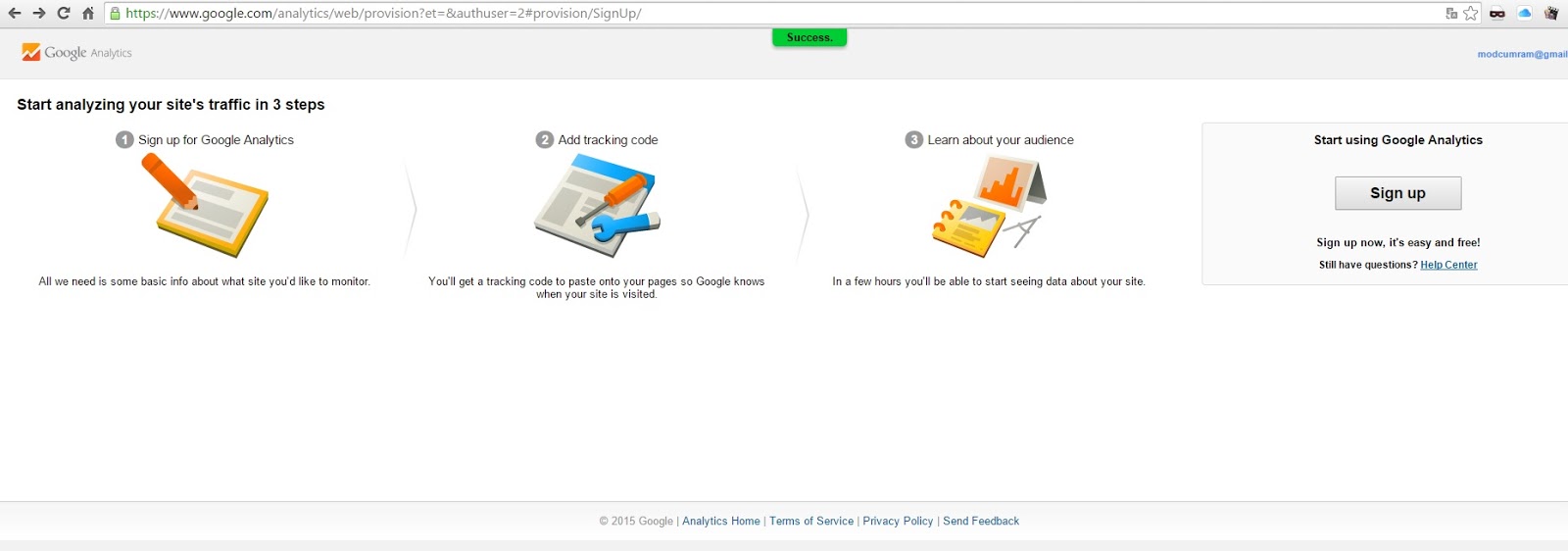Click text 'You'll get a tracking code'
Image resolution: width=1568 pixels, height=551 pixels.
[x=596, y=287]
